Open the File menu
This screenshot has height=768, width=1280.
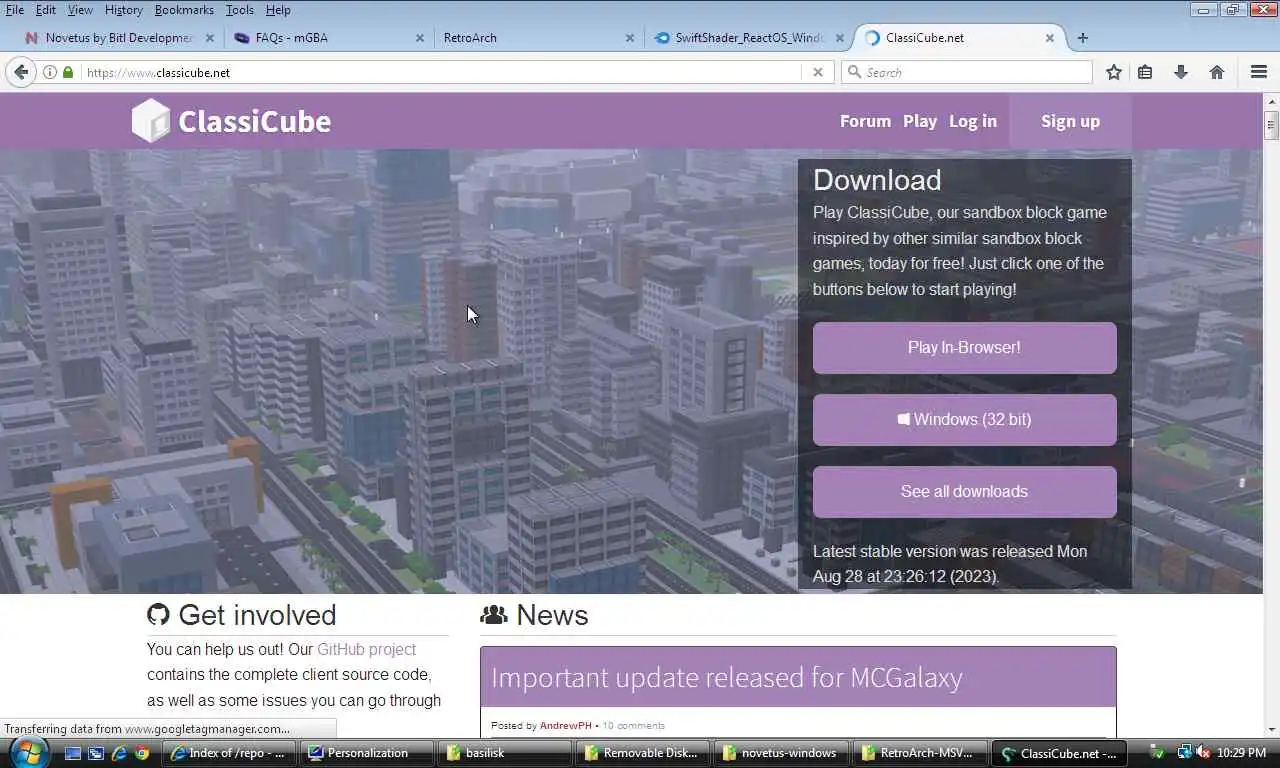point(15,10)
